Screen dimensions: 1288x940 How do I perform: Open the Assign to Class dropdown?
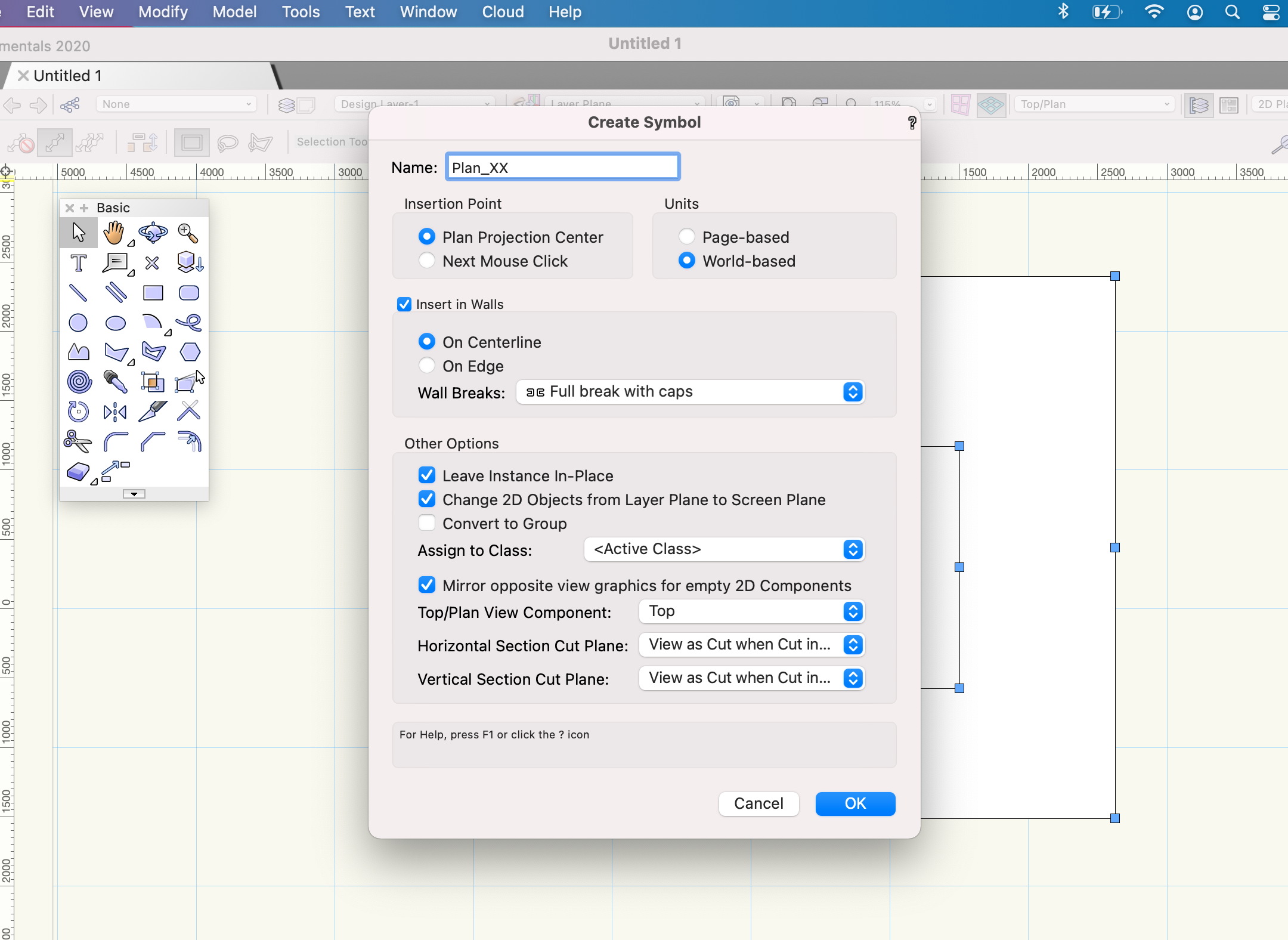click(724, 549)
